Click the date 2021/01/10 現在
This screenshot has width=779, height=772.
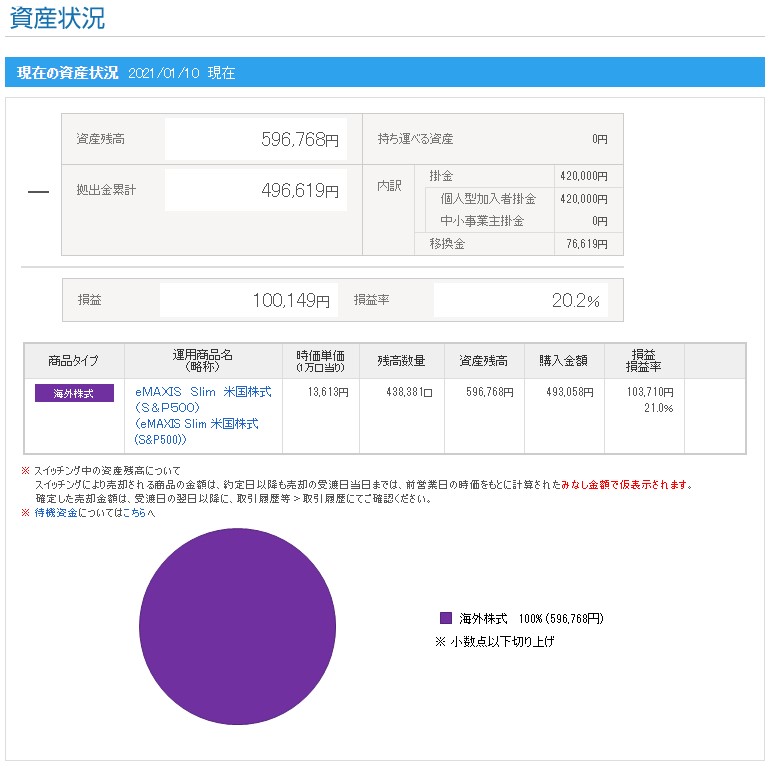[x=181, y=73]
